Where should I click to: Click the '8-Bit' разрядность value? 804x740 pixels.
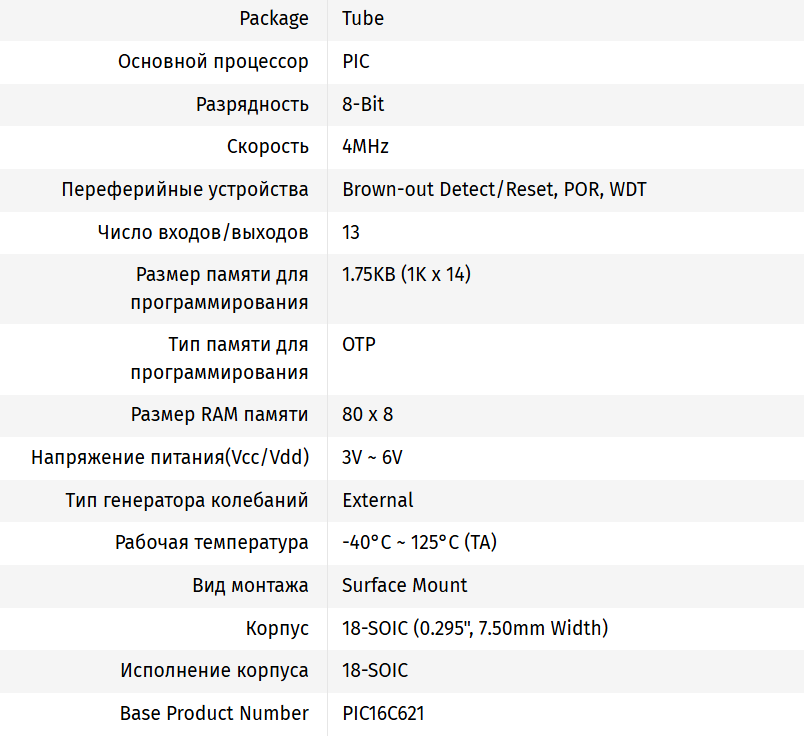point(363,105)
